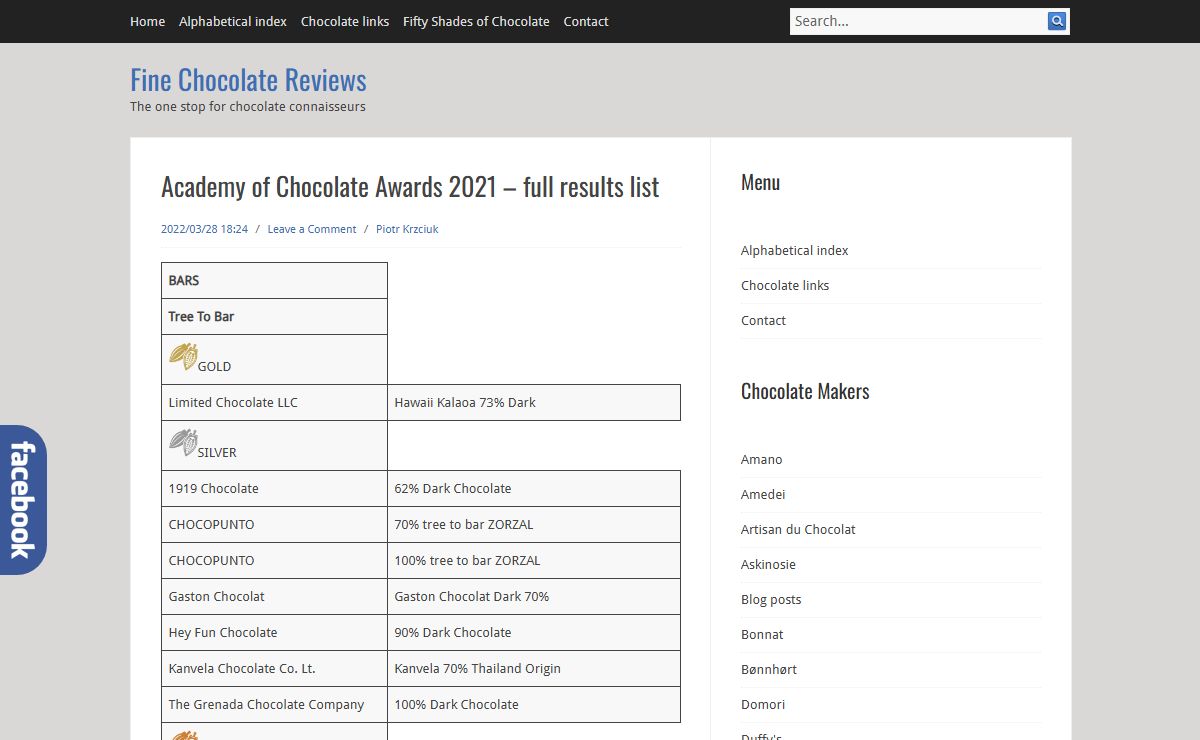Open Askinosie chocolate maker link
This screenshot has height=740, width=1200.
(768, 565)
